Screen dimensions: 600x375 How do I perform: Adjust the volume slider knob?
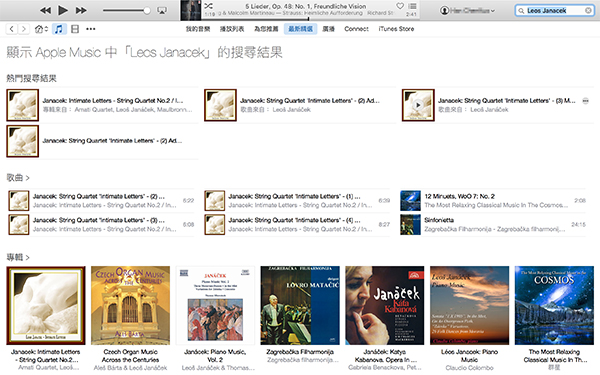point(147,10)
